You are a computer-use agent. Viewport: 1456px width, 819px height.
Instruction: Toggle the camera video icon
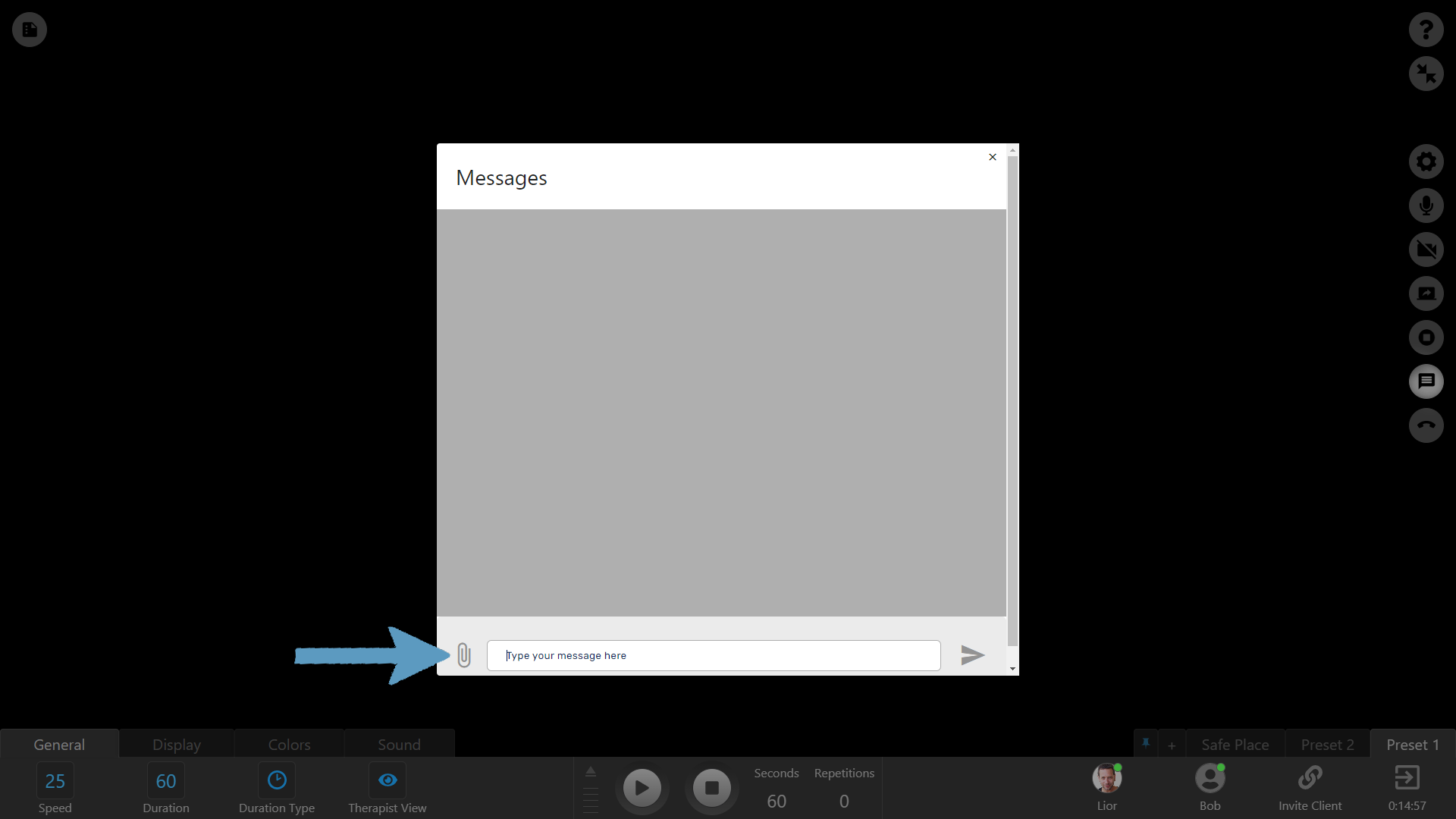(x=1426, y=249)
